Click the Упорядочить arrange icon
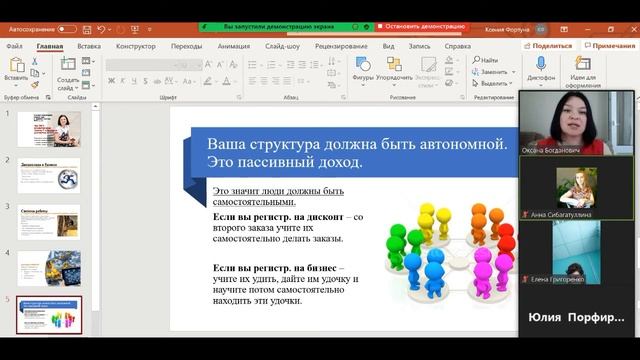This screenshot has height=360, width=640. tap(394, 64)
